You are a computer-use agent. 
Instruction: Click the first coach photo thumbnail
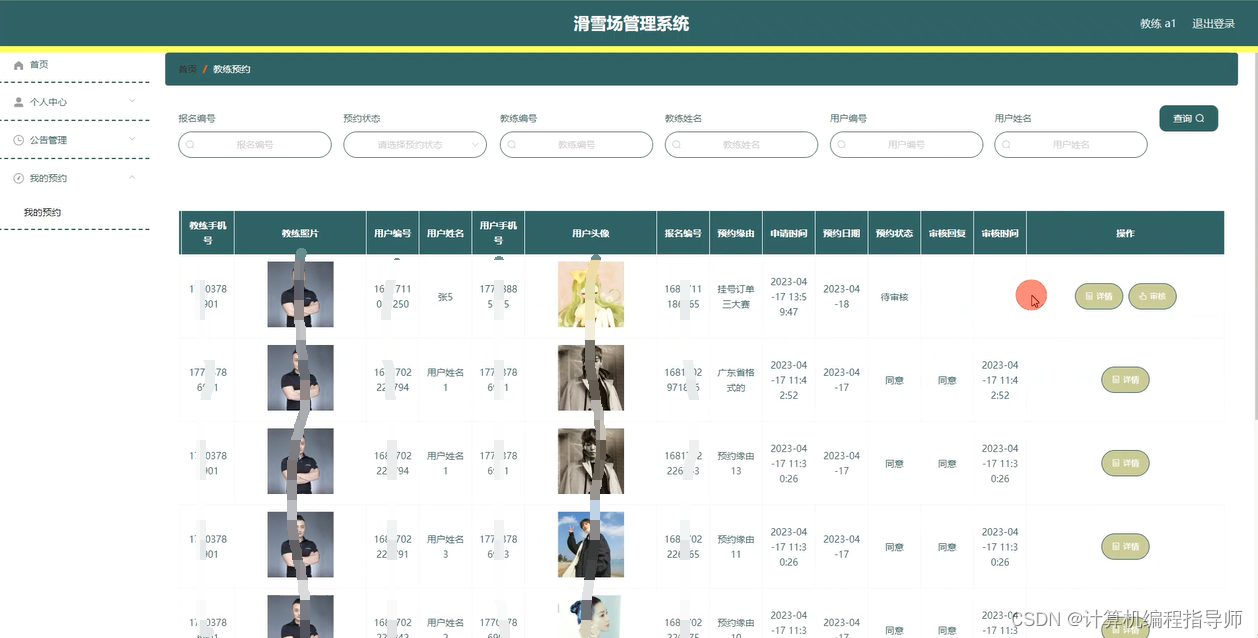(x=300, y=294)
